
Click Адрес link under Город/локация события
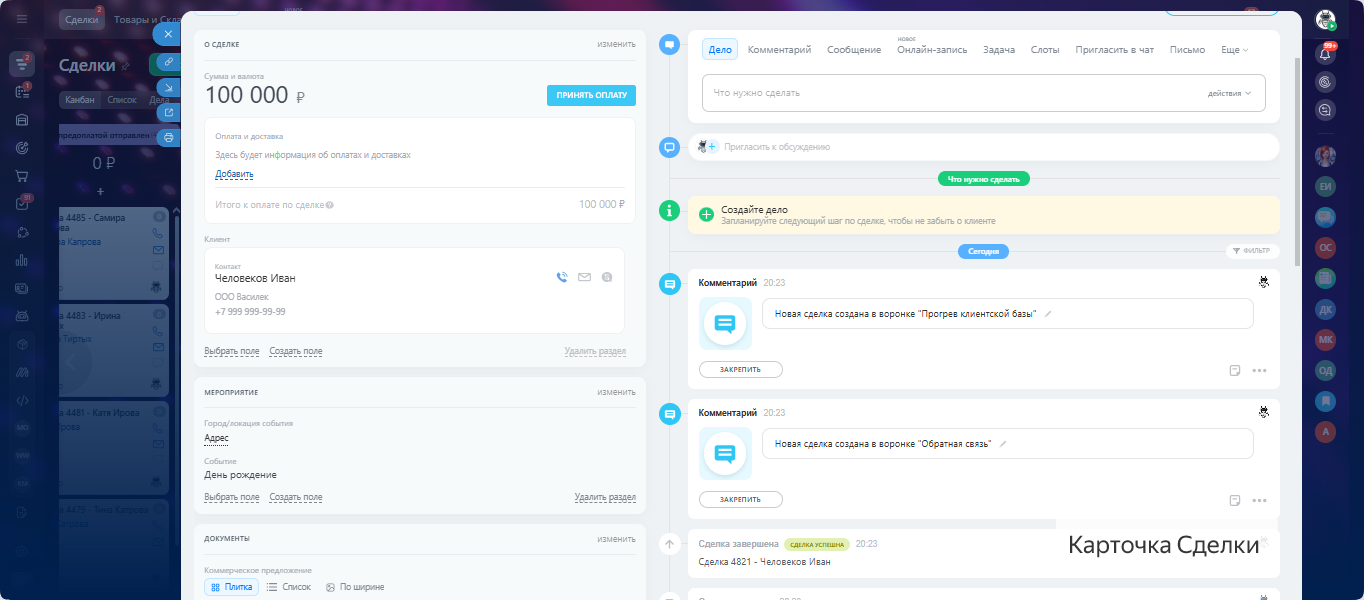(216, 438)
